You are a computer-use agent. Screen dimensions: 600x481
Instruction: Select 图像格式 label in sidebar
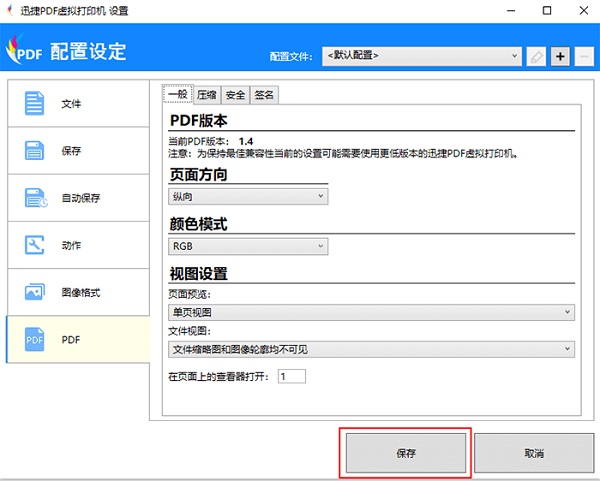81,292
